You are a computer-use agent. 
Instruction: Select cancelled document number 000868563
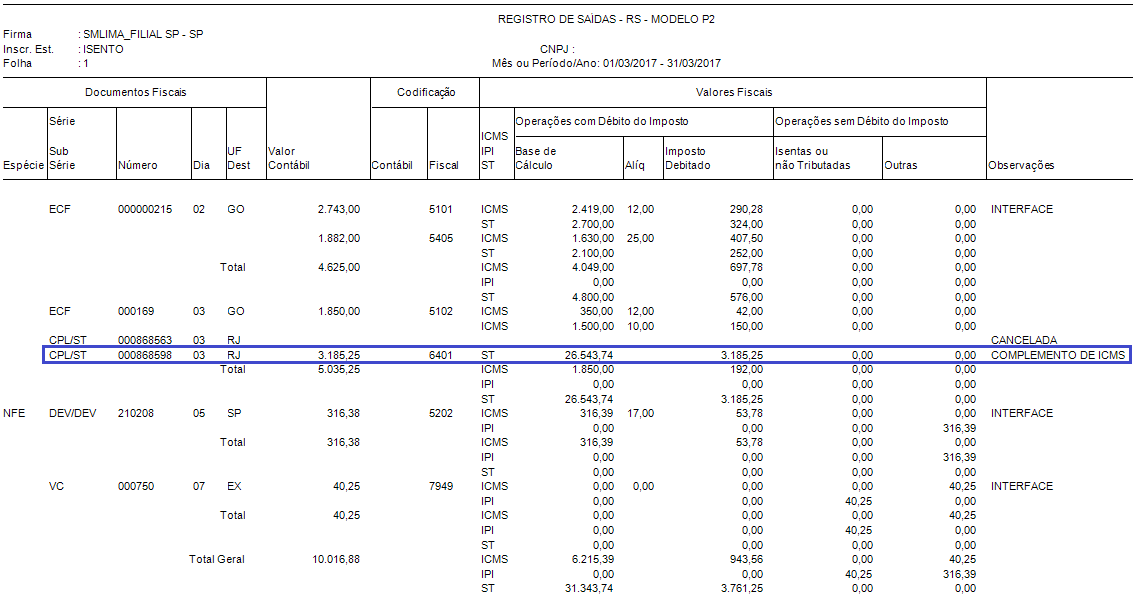145,340
